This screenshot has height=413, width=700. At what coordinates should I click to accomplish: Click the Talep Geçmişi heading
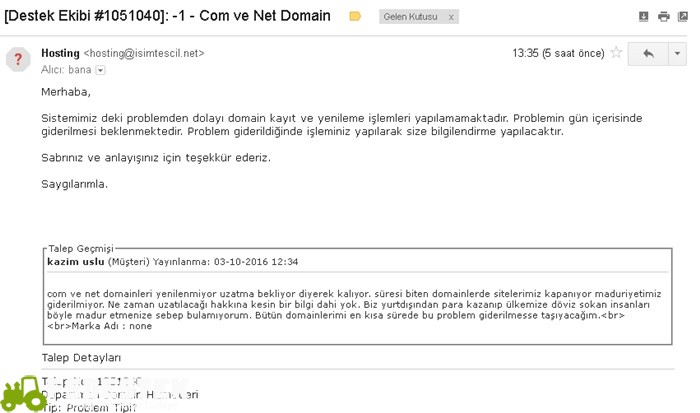[x=81, y=248]
